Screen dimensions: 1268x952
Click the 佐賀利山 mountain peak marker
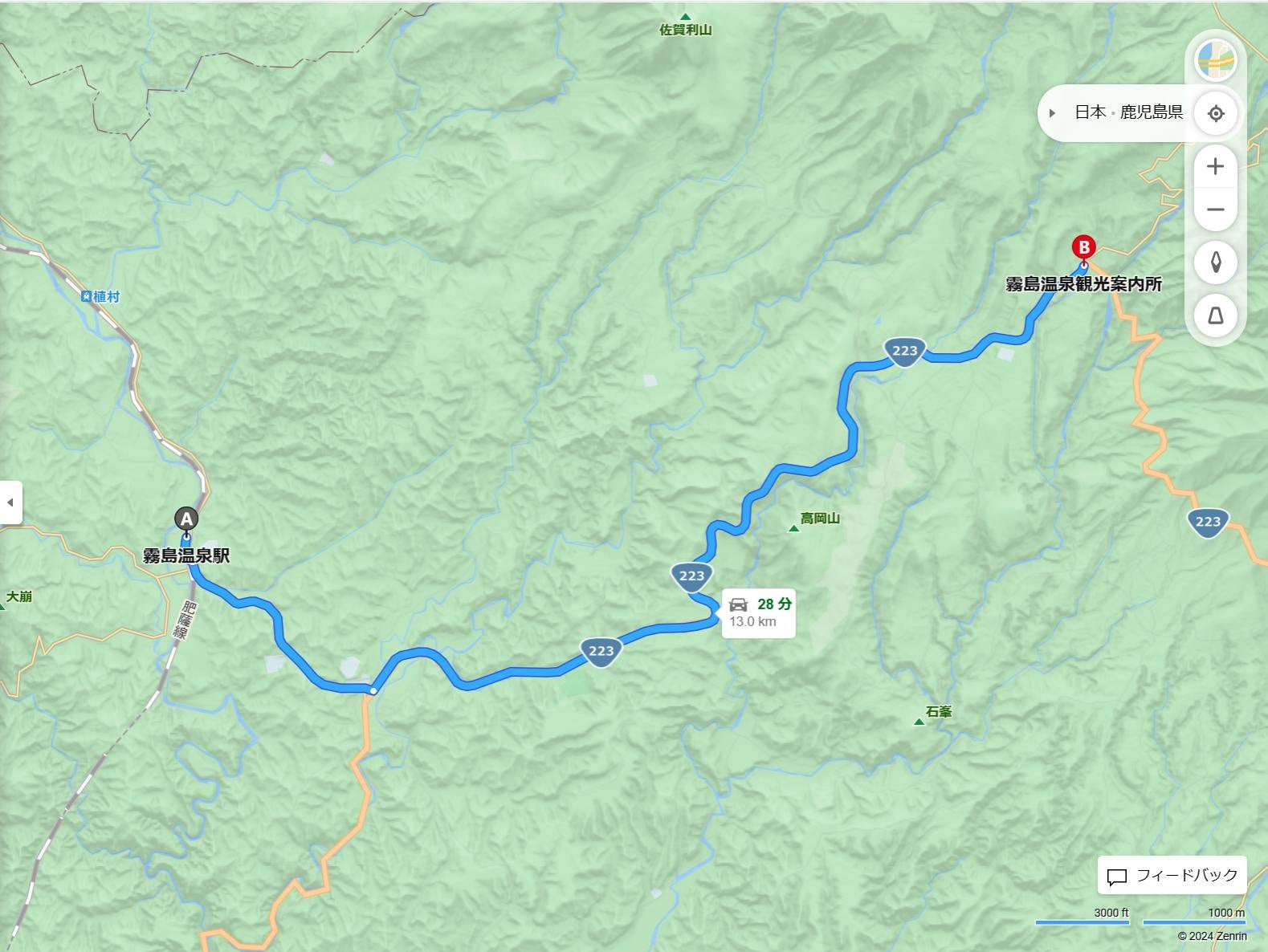pyautogui.click(x=686, y=17)
